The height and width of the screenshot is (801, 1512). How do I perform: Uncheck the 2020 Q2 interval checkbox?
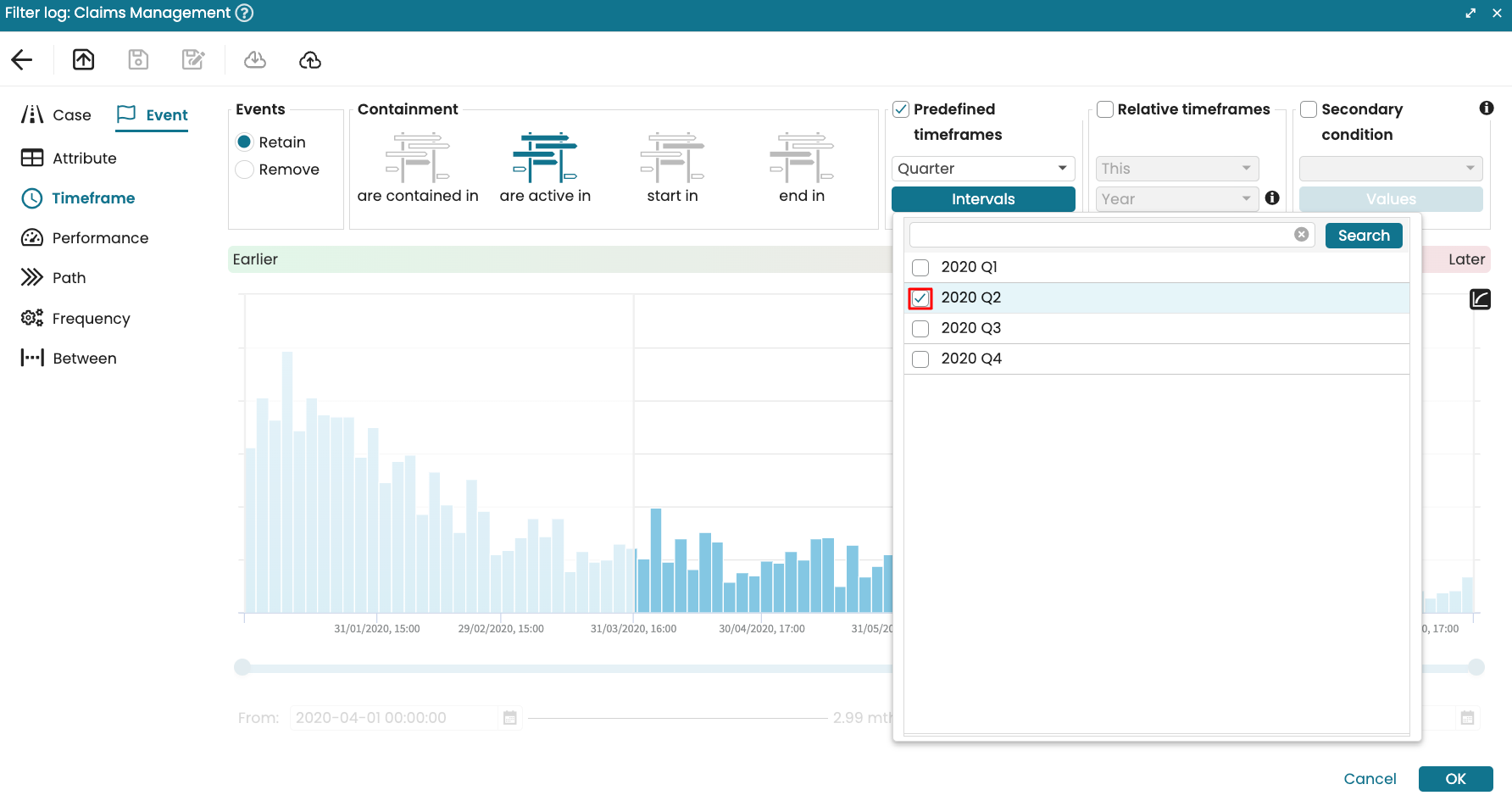[920, 298]
